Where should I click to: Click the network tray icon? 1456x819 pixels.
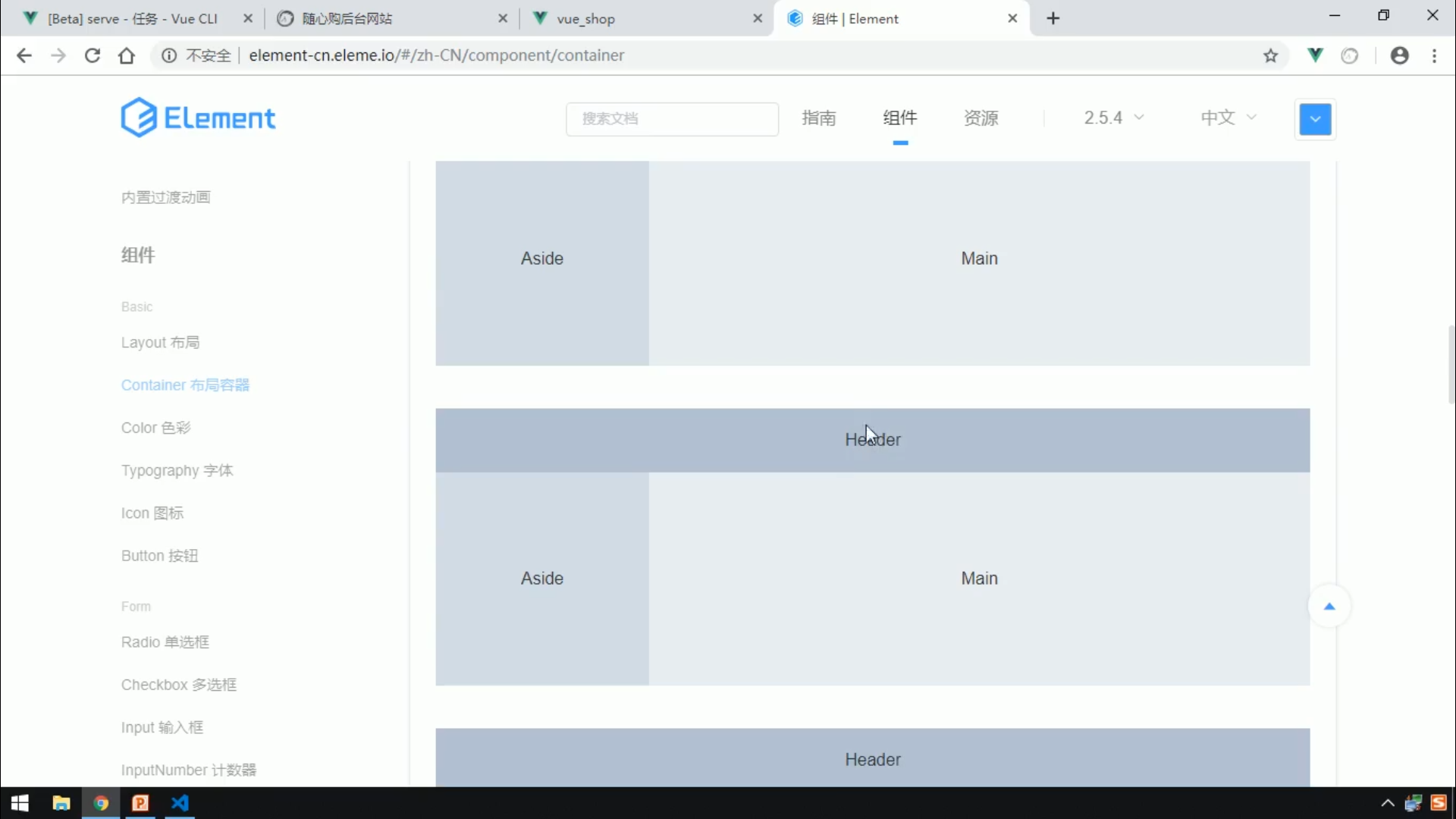tap(1413, 803)
